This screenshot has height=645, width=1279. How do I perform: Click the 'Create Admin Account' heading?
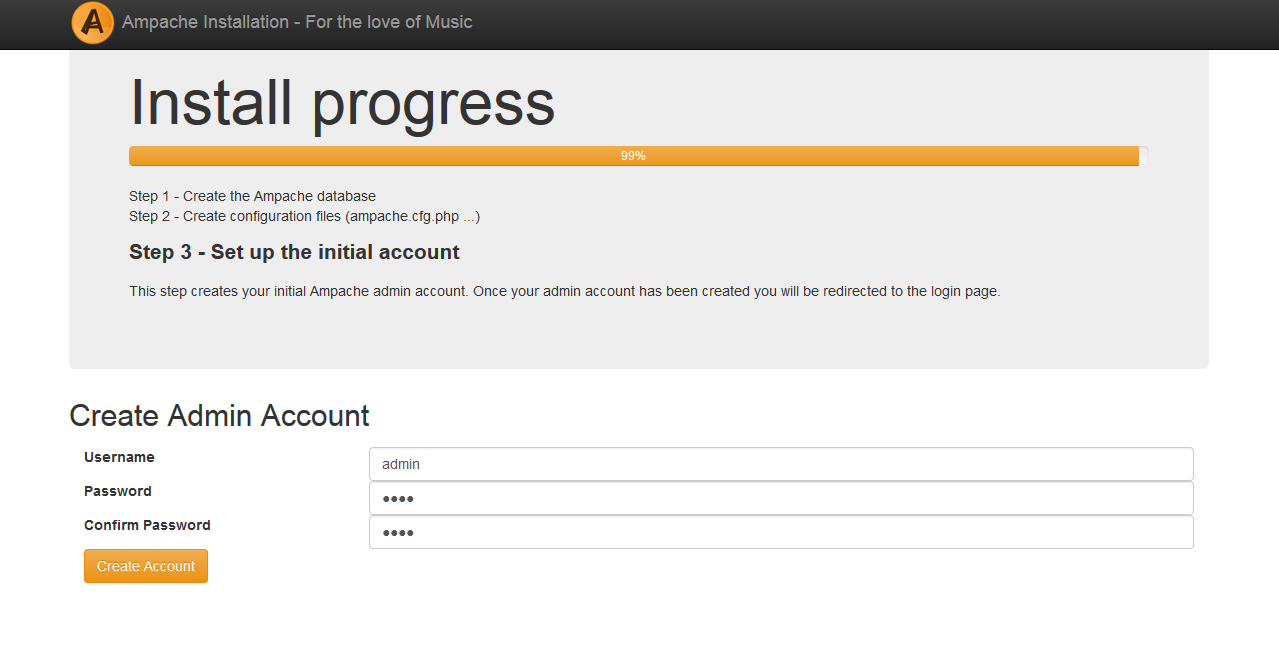(219, 415)
